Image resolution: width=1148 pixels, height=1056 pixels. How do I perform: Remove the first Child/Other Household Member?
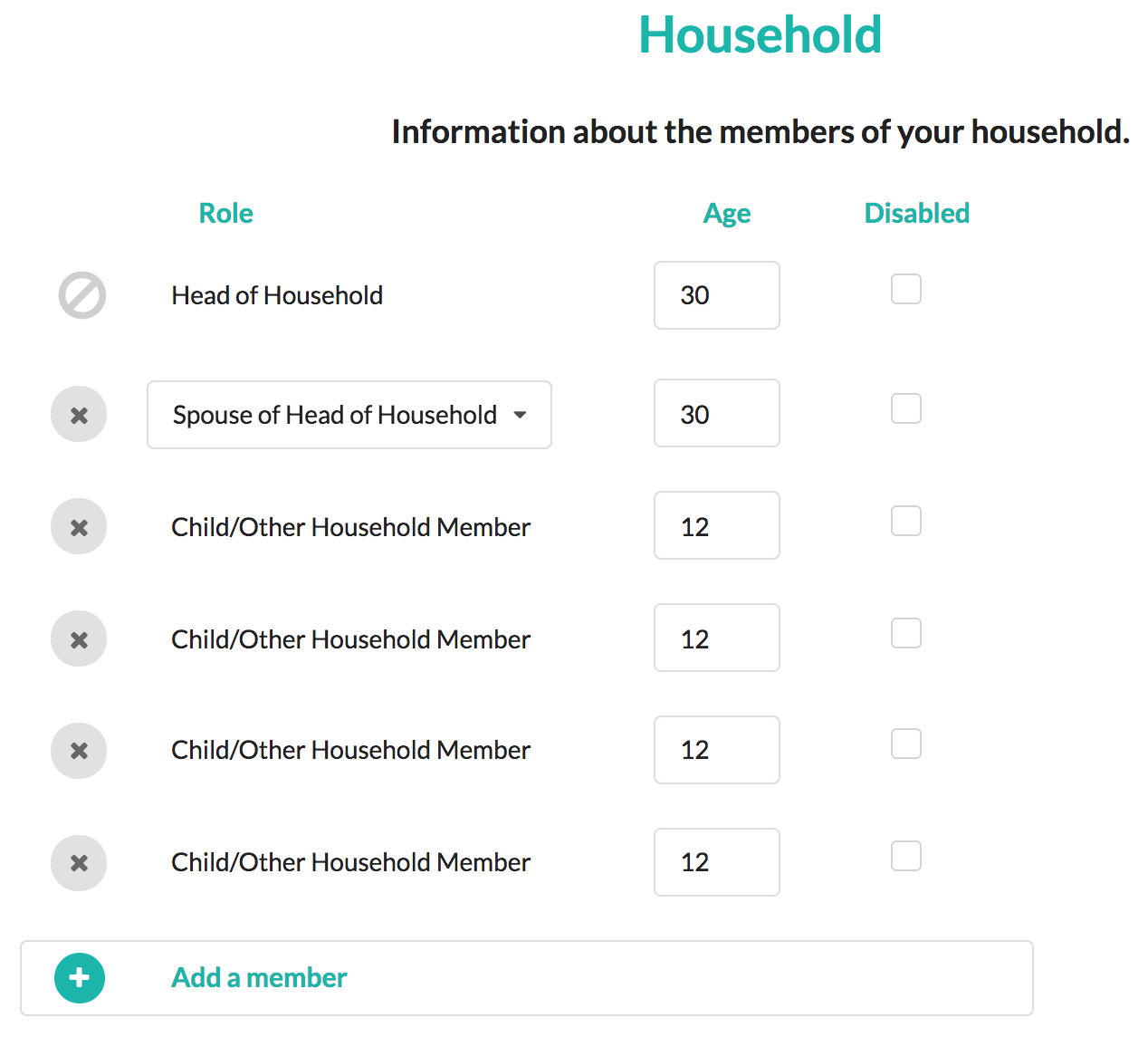click(x=79, y=527)
